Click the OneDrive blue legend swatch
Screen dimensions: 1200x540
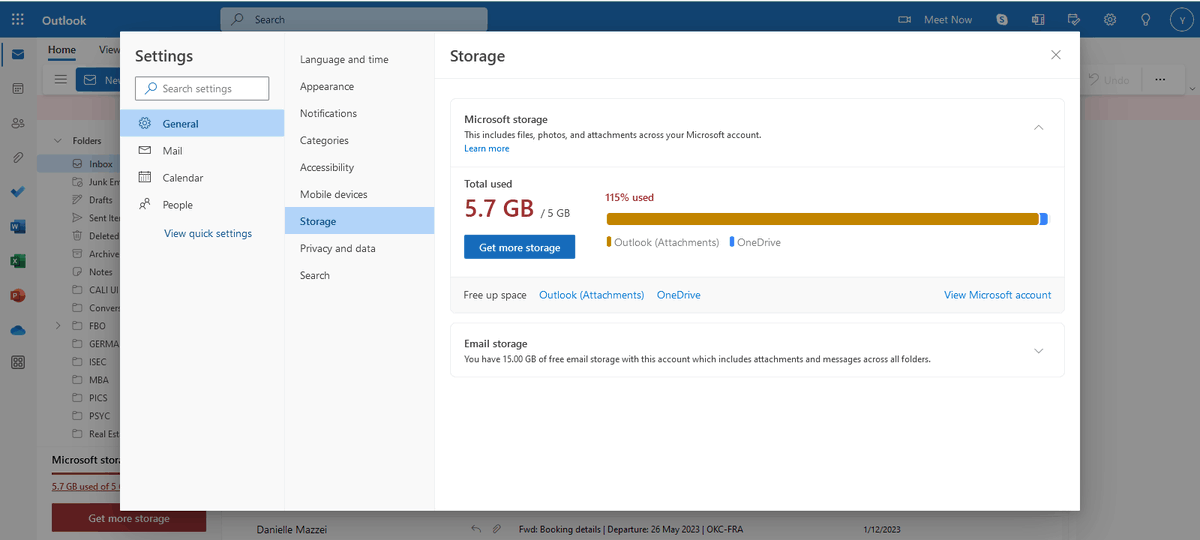(732, 242)
